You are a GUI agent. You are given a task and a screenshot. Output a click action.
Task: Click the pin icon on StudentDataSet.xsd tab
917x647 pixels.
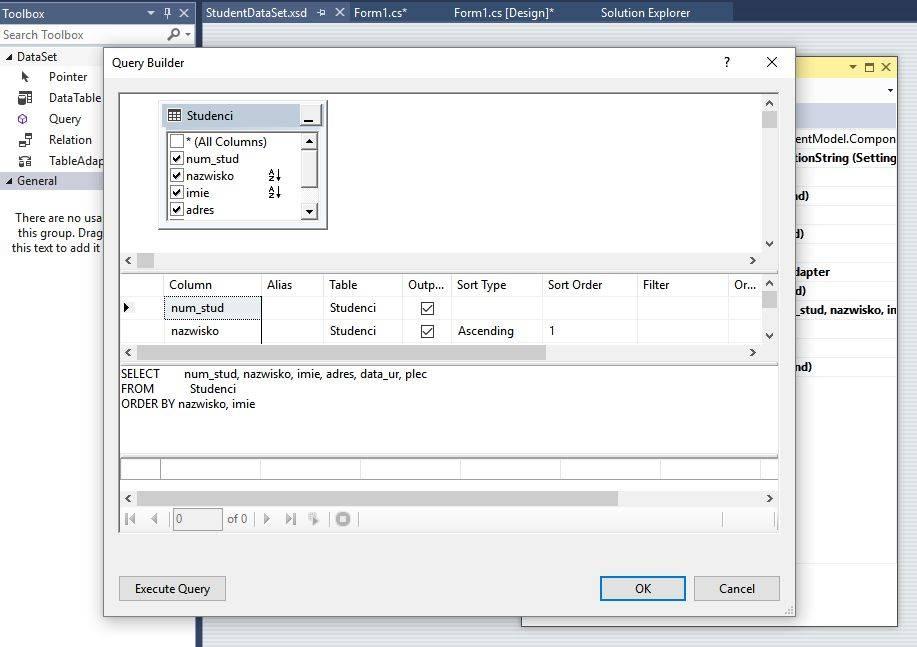322,13
